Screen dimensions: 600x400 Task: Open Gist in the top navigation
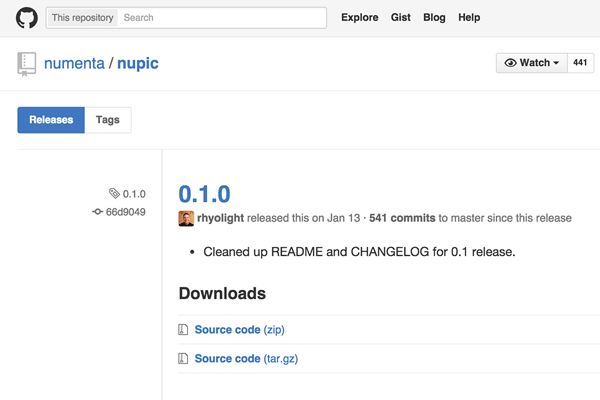(401, 18)
